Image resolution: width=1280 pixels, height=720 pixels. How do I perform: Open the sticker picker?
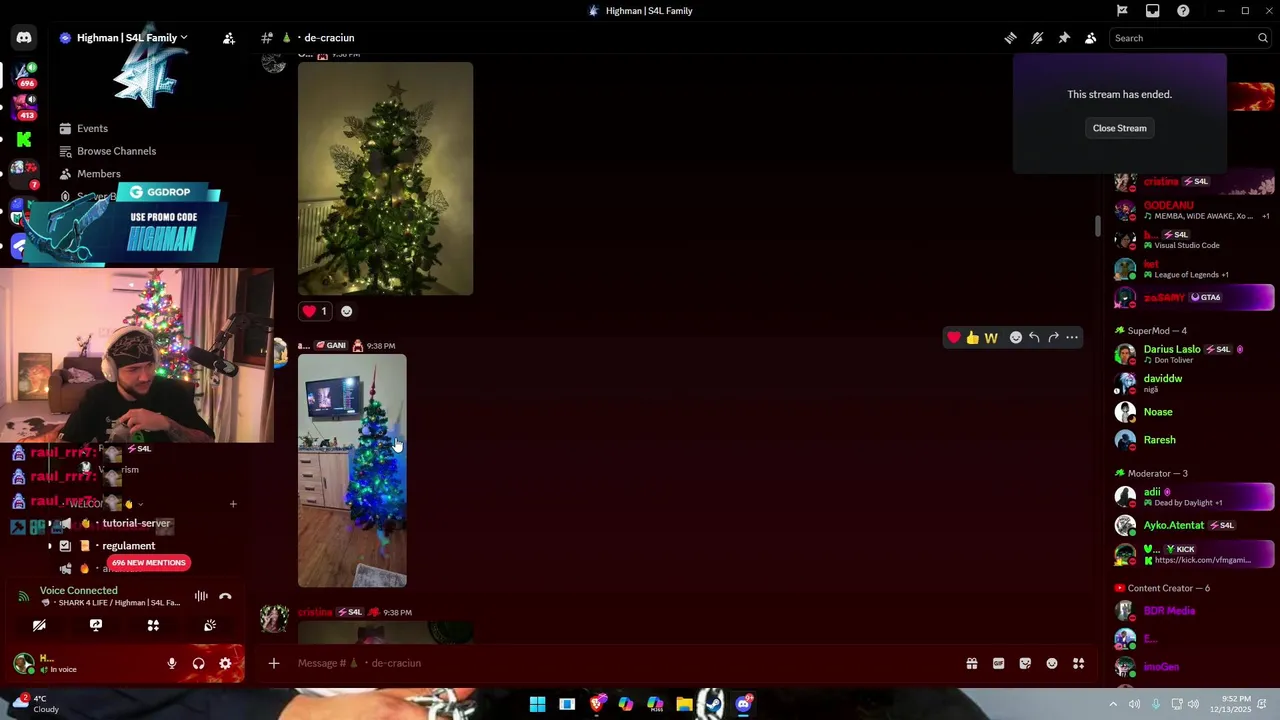pyautogui.click(x=1025, y=663)
